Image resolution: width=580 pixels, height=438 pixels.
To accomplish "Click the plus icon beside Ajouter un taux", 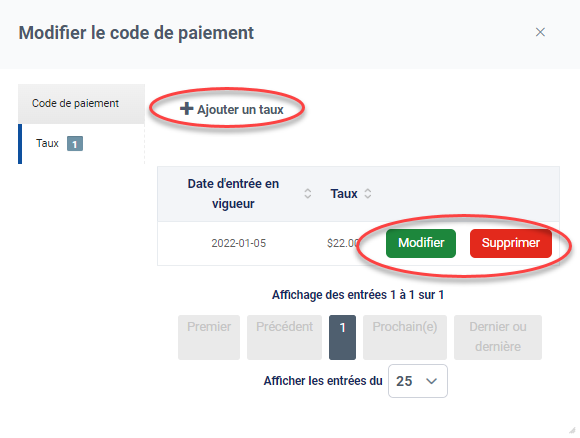I will coord(186,109).
